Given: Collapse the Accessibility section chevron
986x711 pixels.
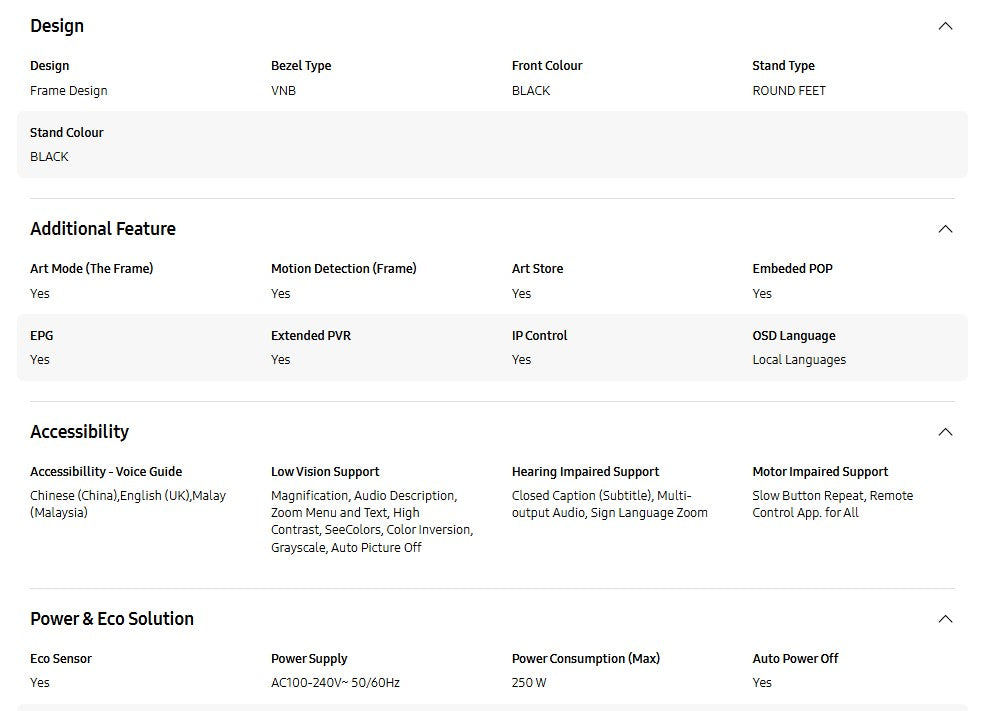Looking at the screenshot, I should coord(945,432).
